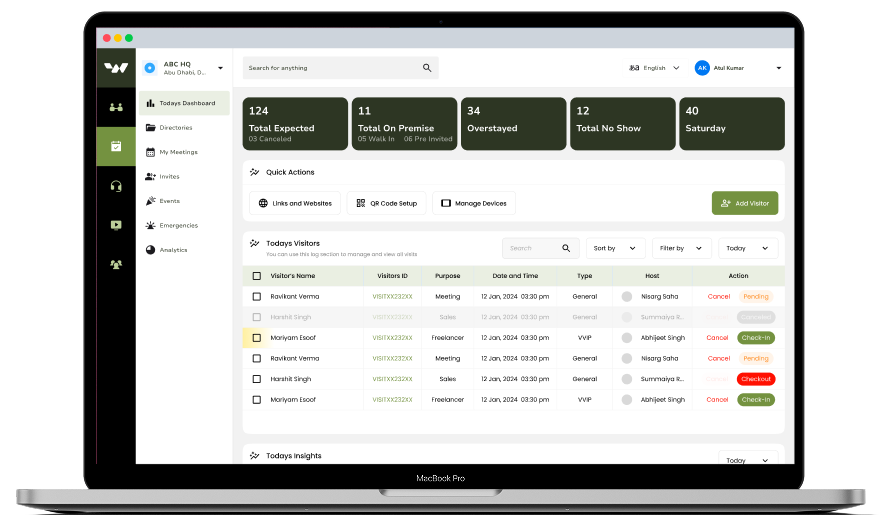Click the Add Visitor button
The image size is (887, 520).
(744, 203)
